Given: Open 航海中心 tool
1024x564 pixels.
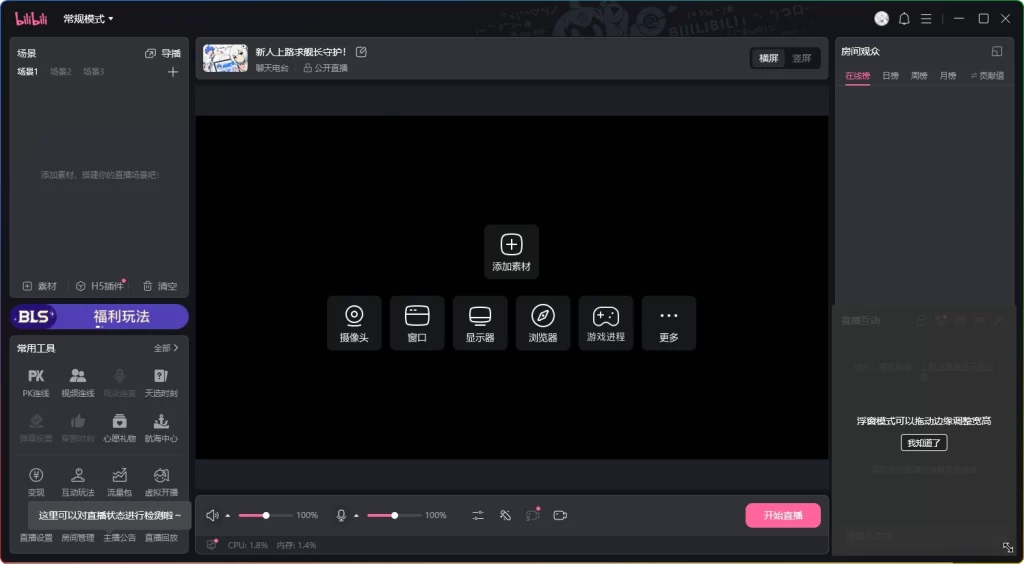Looking at the screenshot, I should 161,428.
